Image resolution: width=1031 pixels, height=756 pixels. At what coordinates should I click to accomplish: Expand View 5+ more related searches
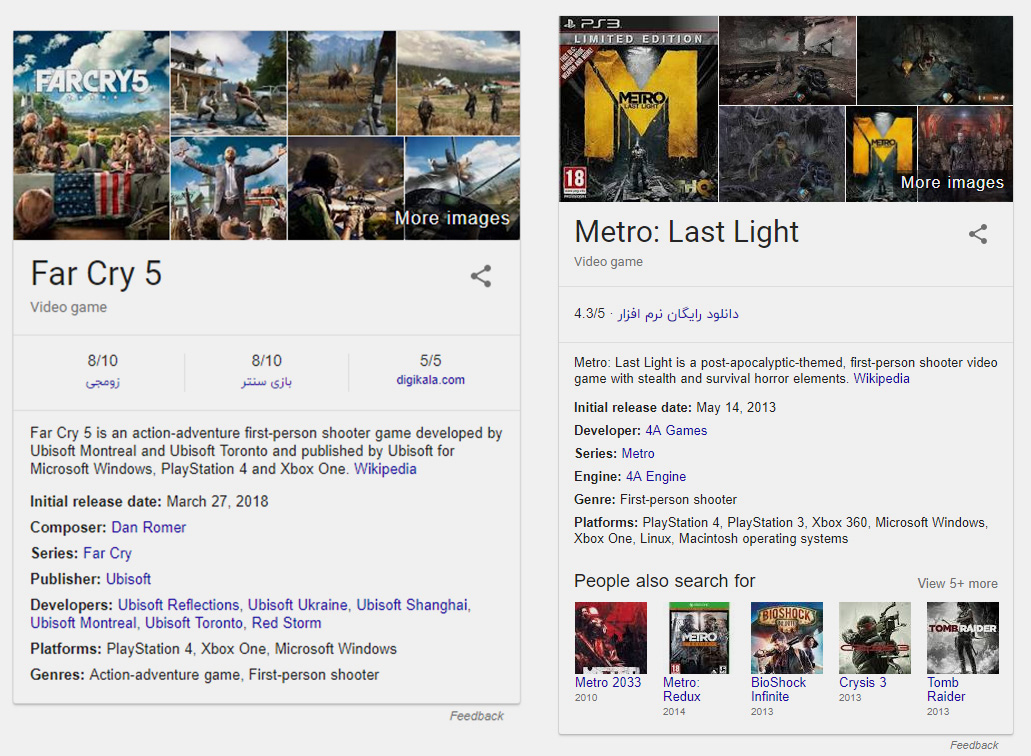[957, 583]
